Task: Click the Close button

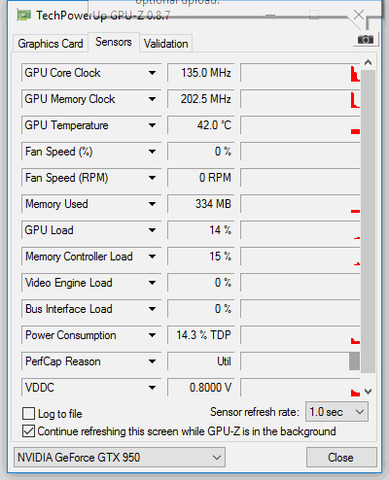Action: tap(341, 457)
